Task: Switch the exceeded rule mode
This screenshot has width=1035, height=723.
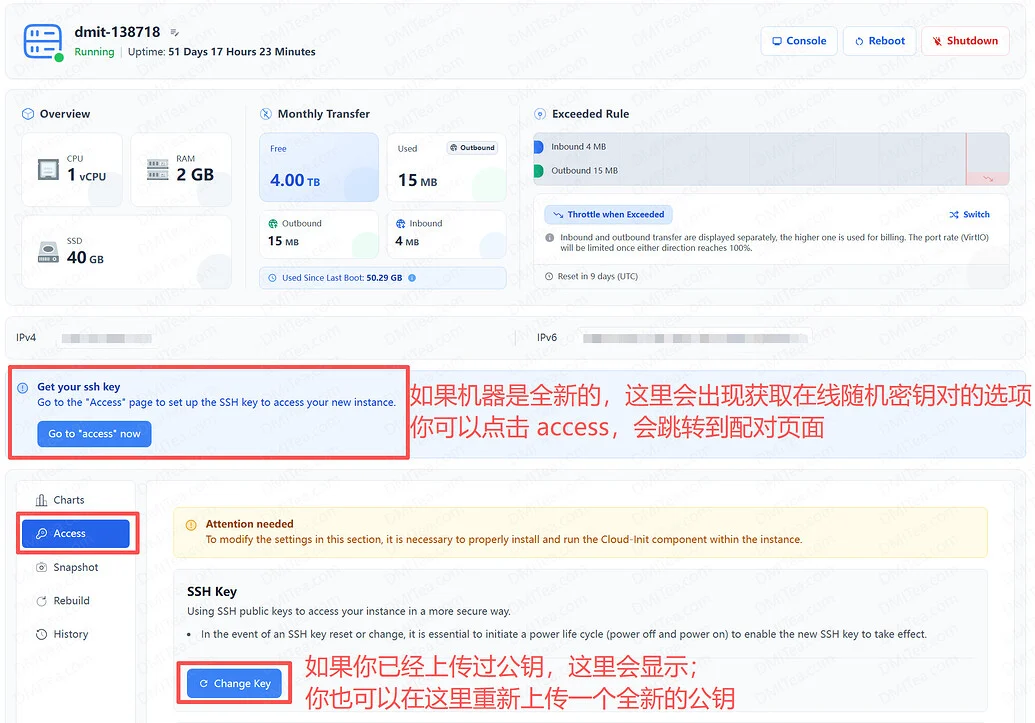Action: coord(969,215)
